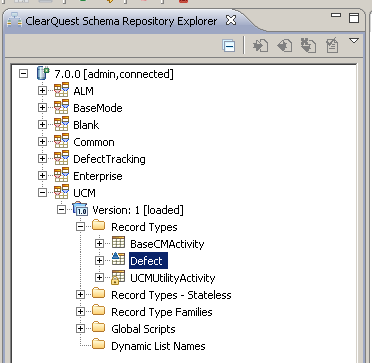
Task: Click the checked-clipboard properties toolbar icon
Action: (332, 46)
